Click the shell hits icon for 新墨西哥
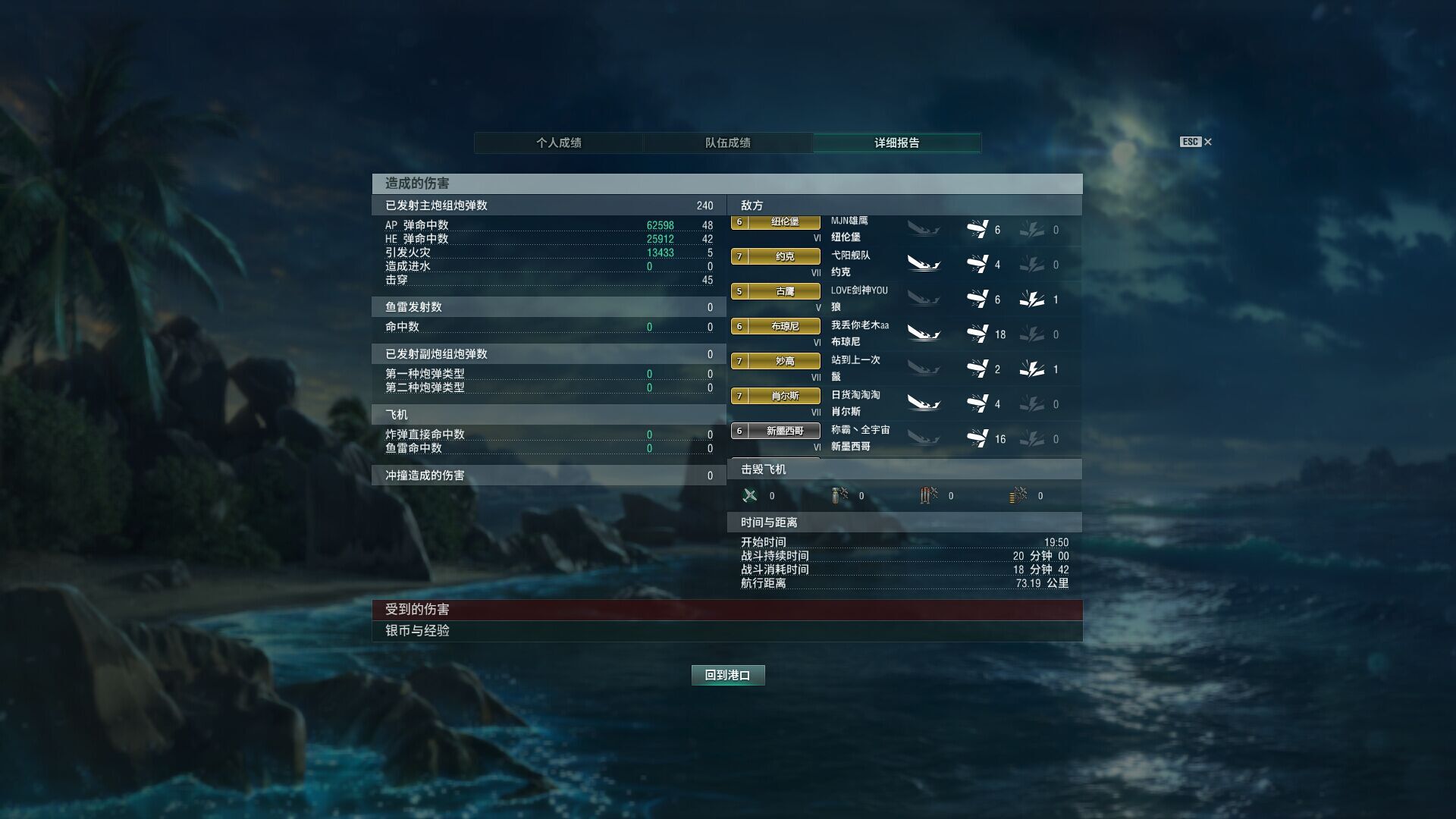Viewport: 1456px width, 819px height. pyautogui.click(x=977, y=438)
